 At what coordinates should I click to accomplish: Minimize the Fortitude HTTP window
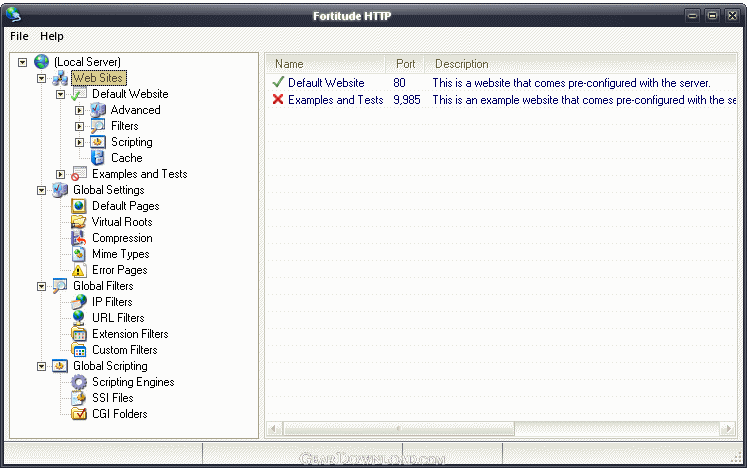[x=692, y=16]
